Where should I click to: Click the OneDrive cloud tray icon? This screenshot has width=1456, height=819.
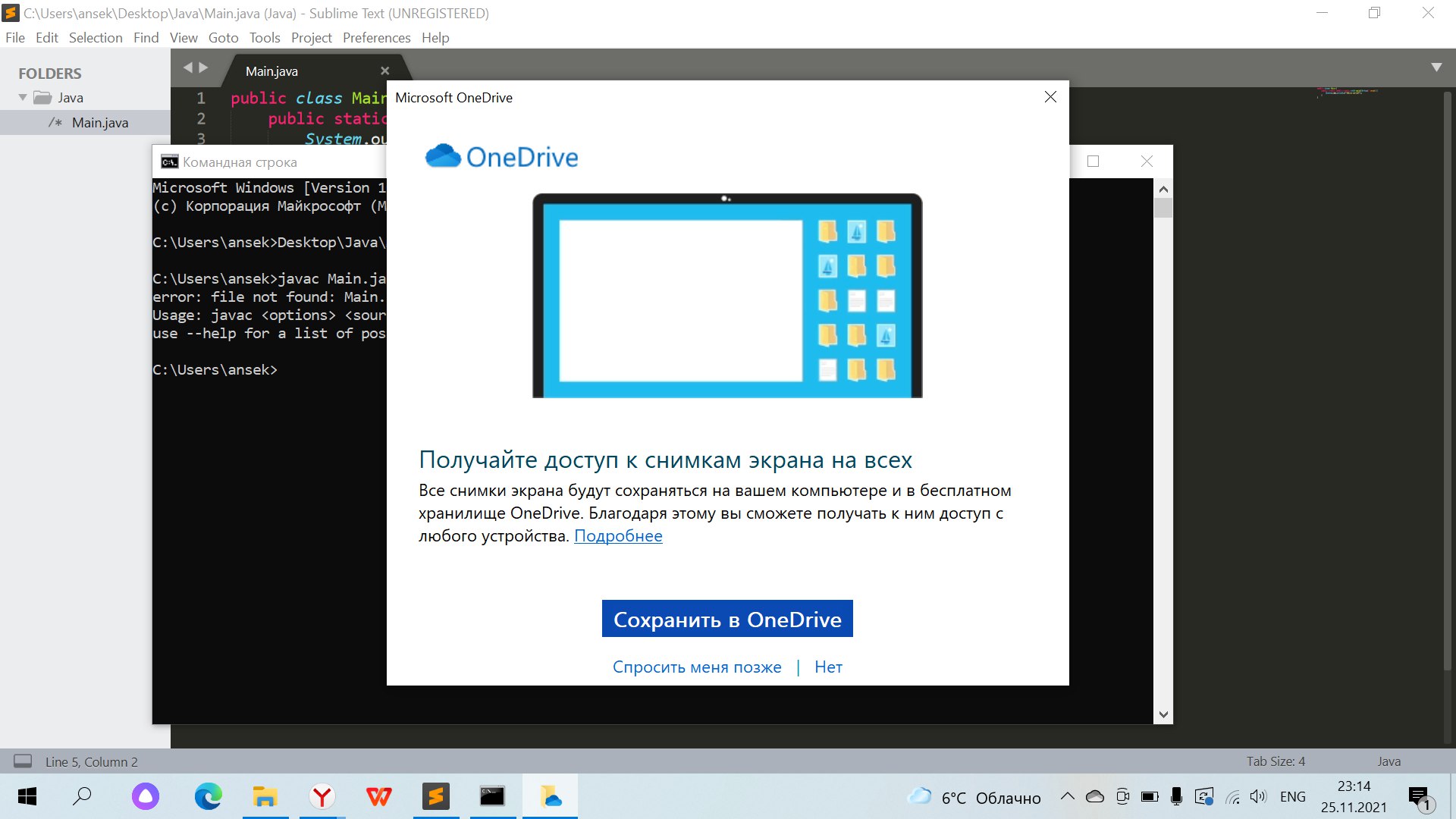(x=1095, y=796)
